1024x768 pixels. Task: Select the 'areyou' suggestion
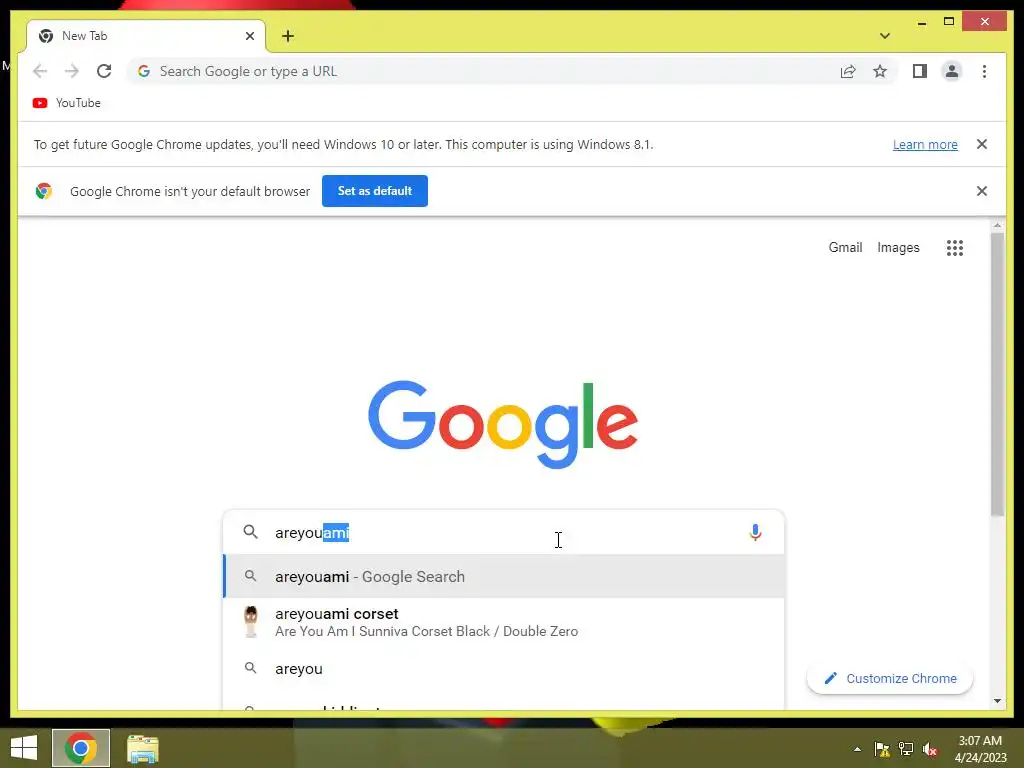click(504, 669)
